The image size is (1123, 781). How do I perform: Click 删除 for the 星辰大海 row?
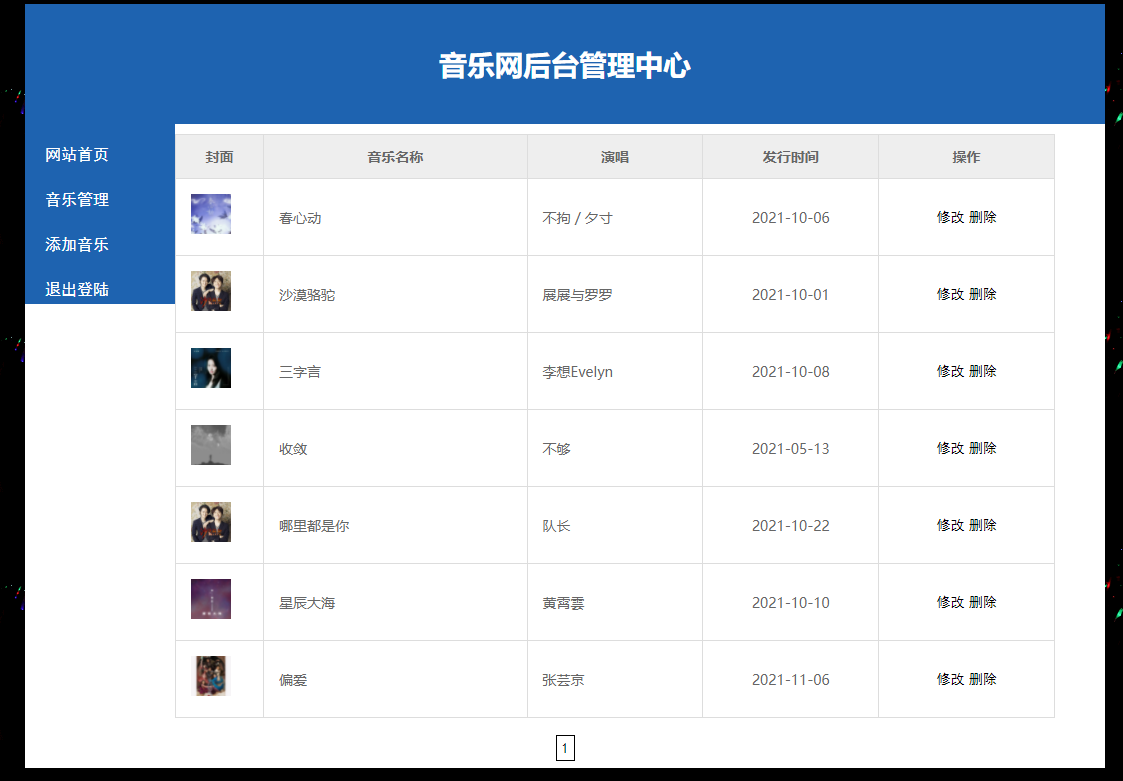pyautogui.click(x=983, y=603)
